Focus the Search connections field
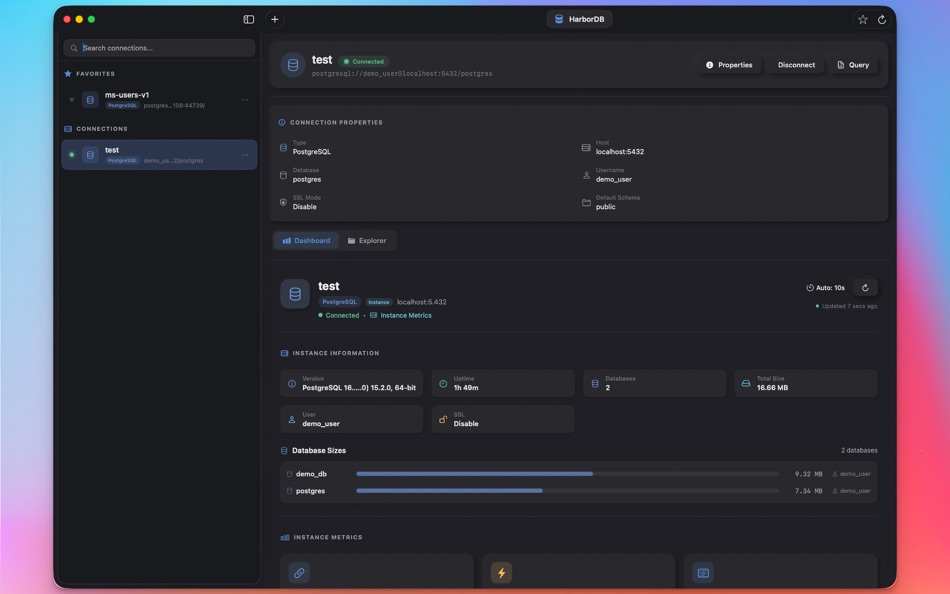The width and height of the screenshot is (950, 594). coord(159,48)
